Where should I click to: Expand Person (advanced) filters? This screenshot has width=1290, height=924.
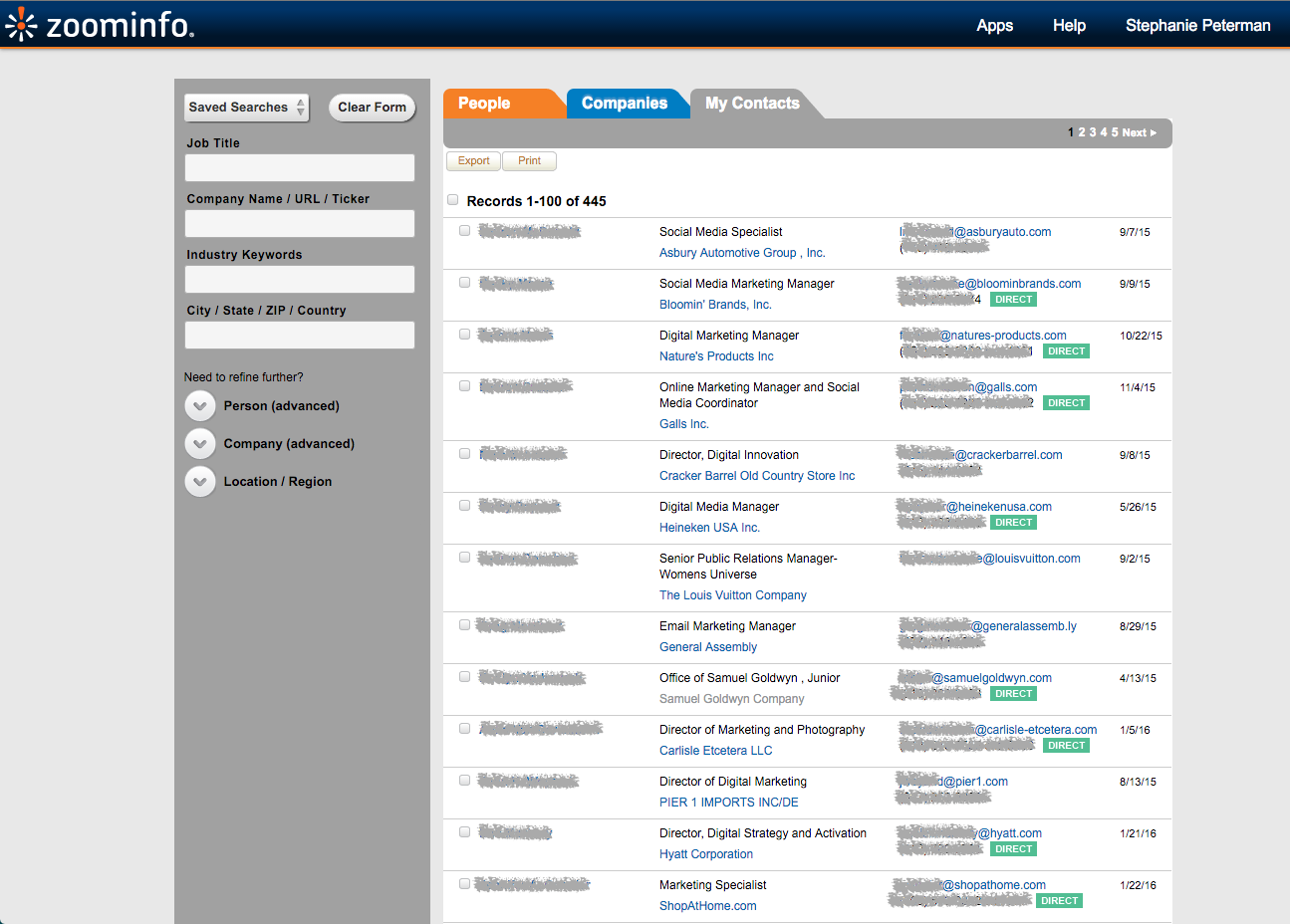(x=200, y=406)
